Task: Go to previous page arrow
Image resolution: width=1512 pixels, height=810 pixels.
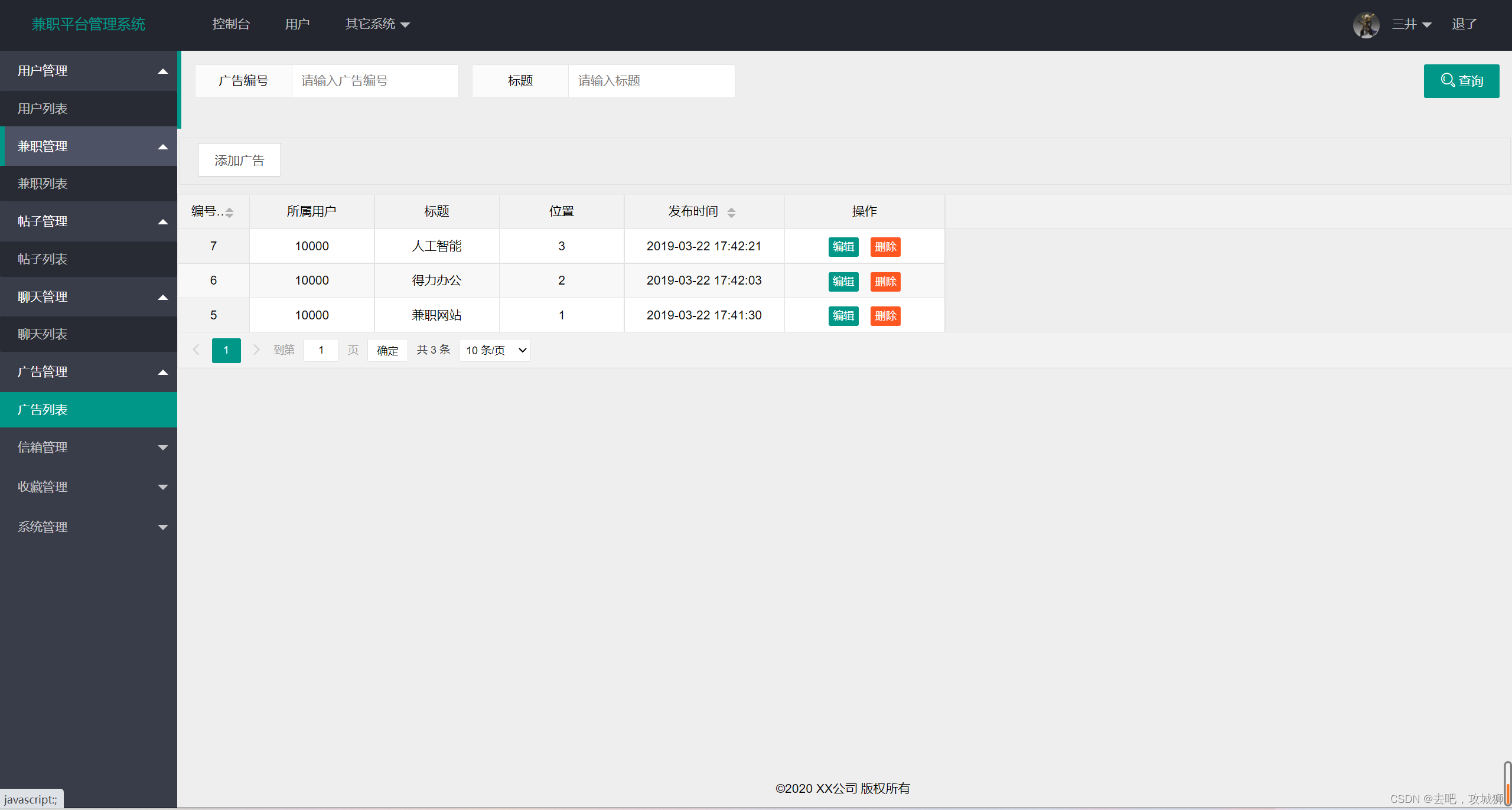Action: [196, 350]
